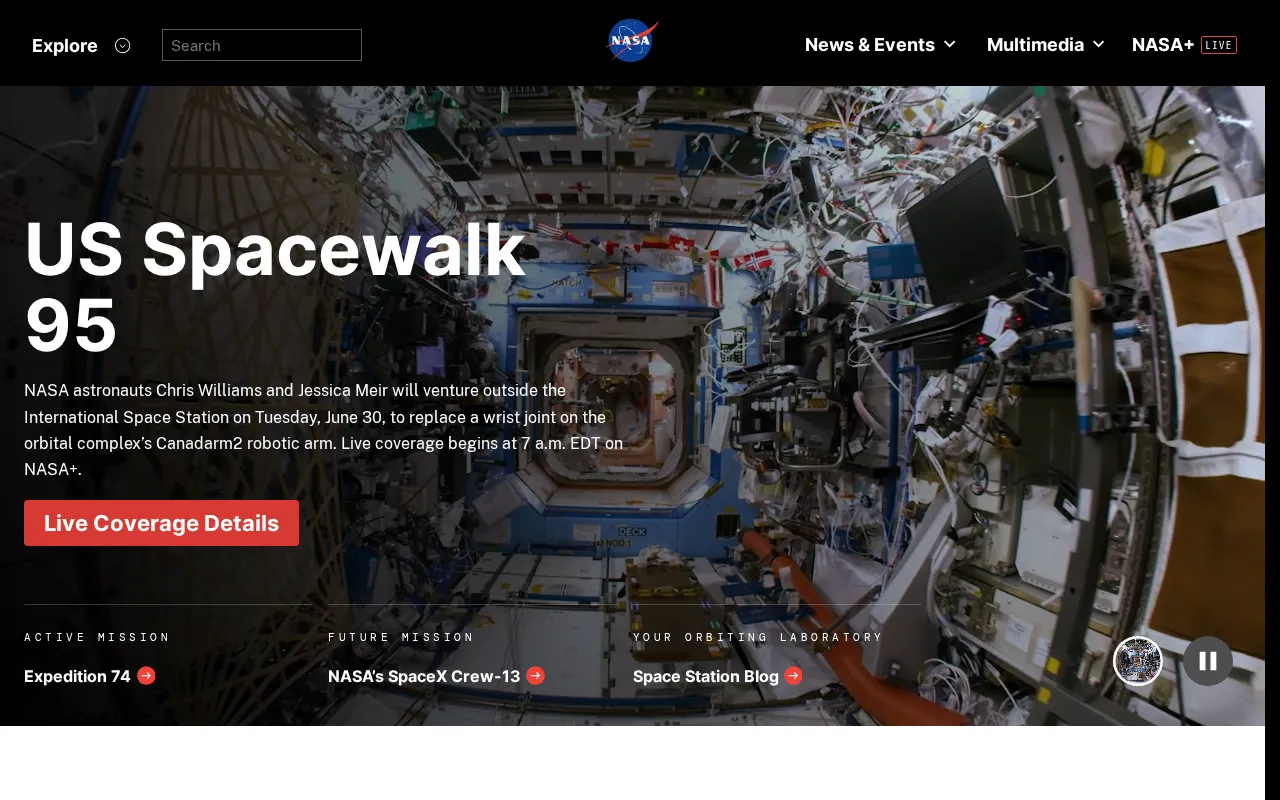
Task: Expand the News & Events dropdown chevron
Action: tap(949, 44)
